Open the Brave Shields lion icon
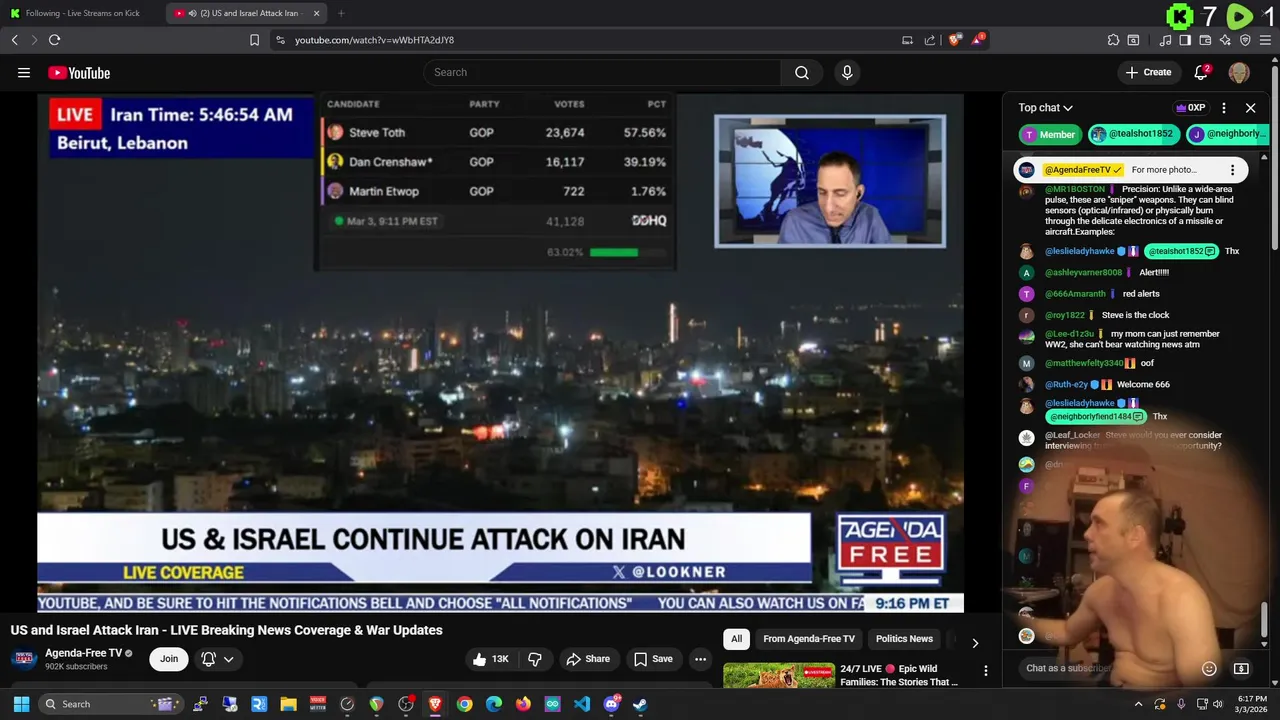 point(955,40)
